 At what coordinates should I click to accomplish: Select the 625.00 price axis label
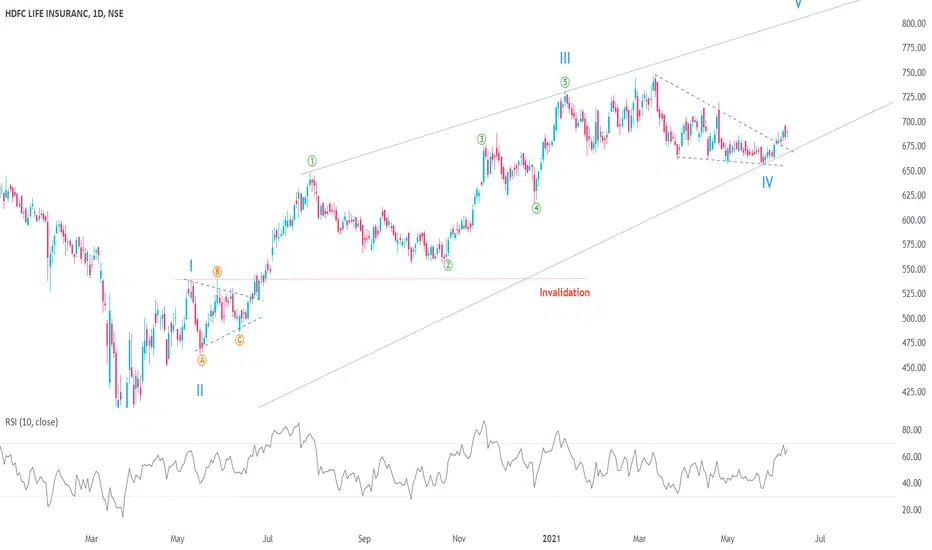914,195
